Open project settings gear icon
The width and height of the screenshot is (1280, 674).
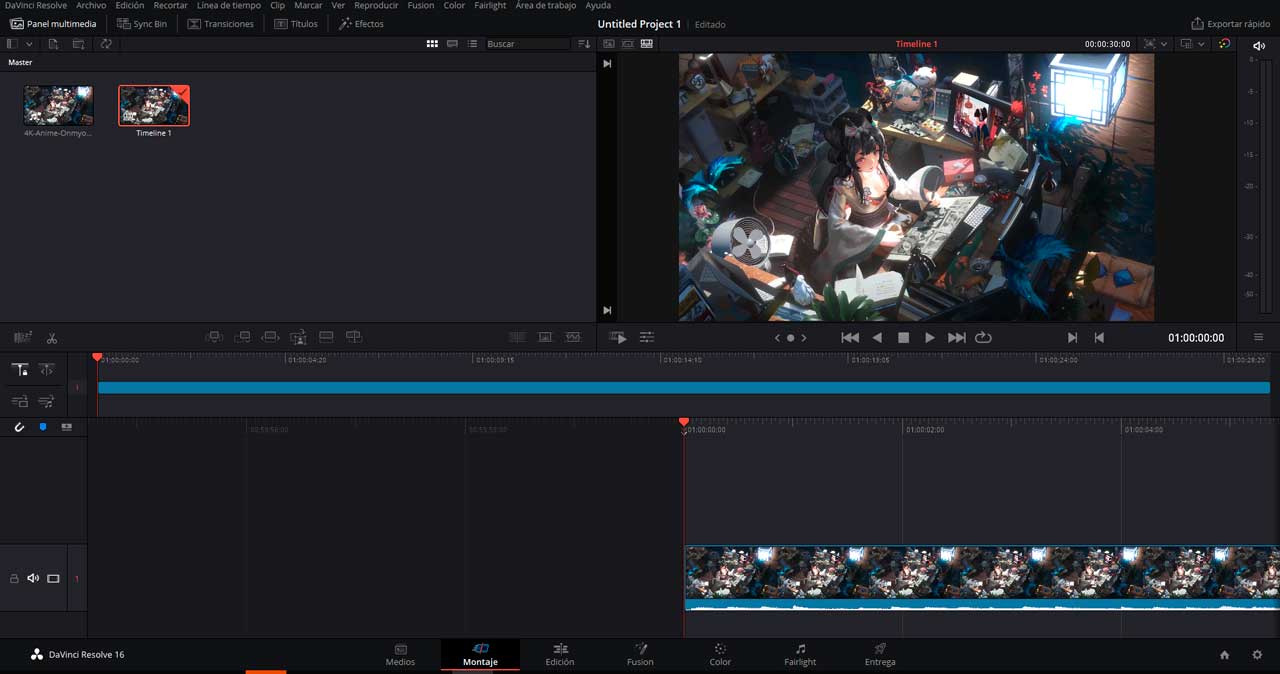[1257, 655]
